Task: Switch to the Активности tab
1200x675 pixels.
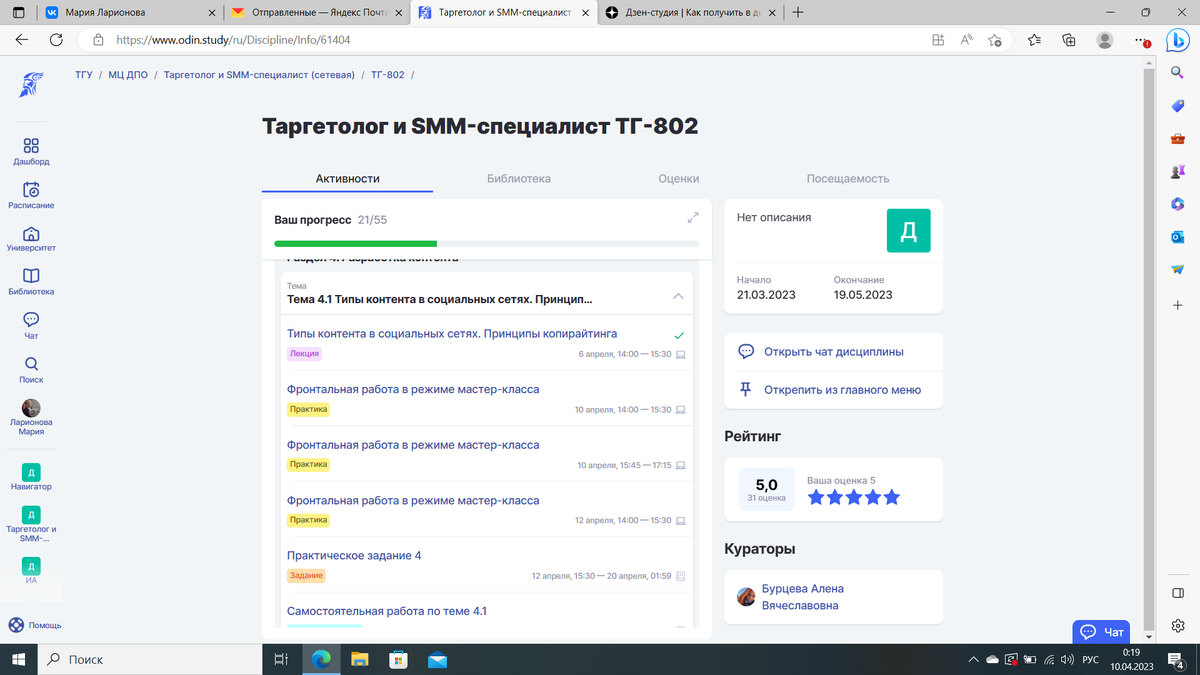Action: [347, 179]
